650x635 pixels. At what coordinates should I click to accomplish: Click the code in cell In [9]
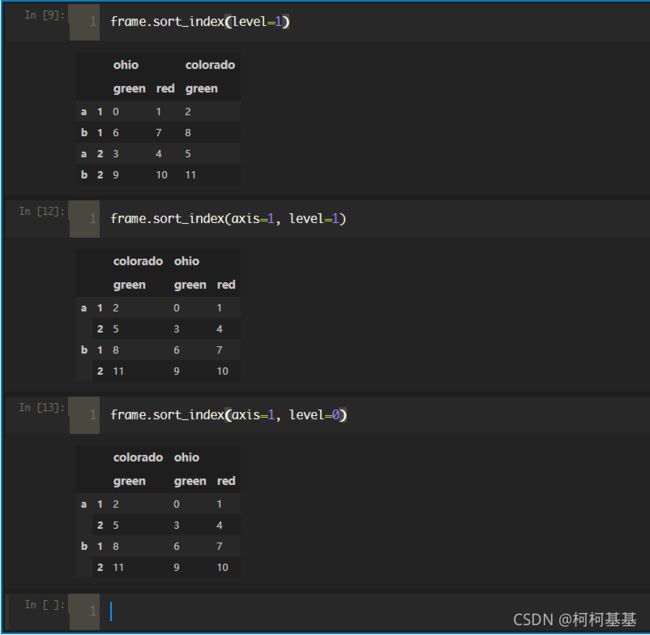pyautogui.click(x=200, y=22)
